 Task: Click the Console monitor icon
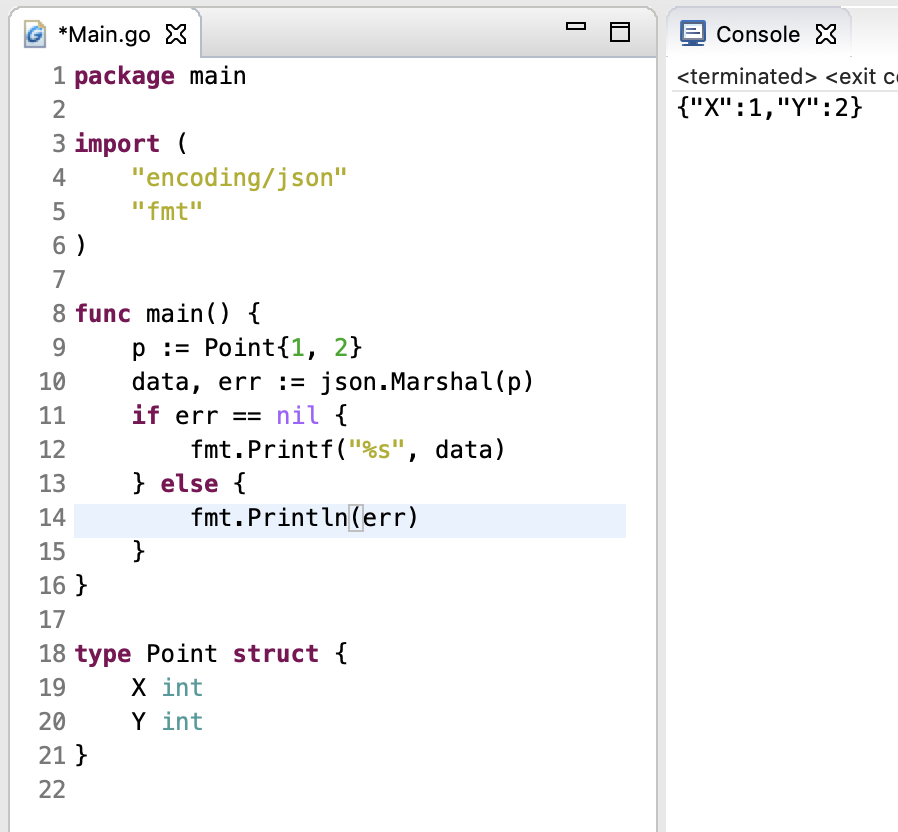pos(692,34)
